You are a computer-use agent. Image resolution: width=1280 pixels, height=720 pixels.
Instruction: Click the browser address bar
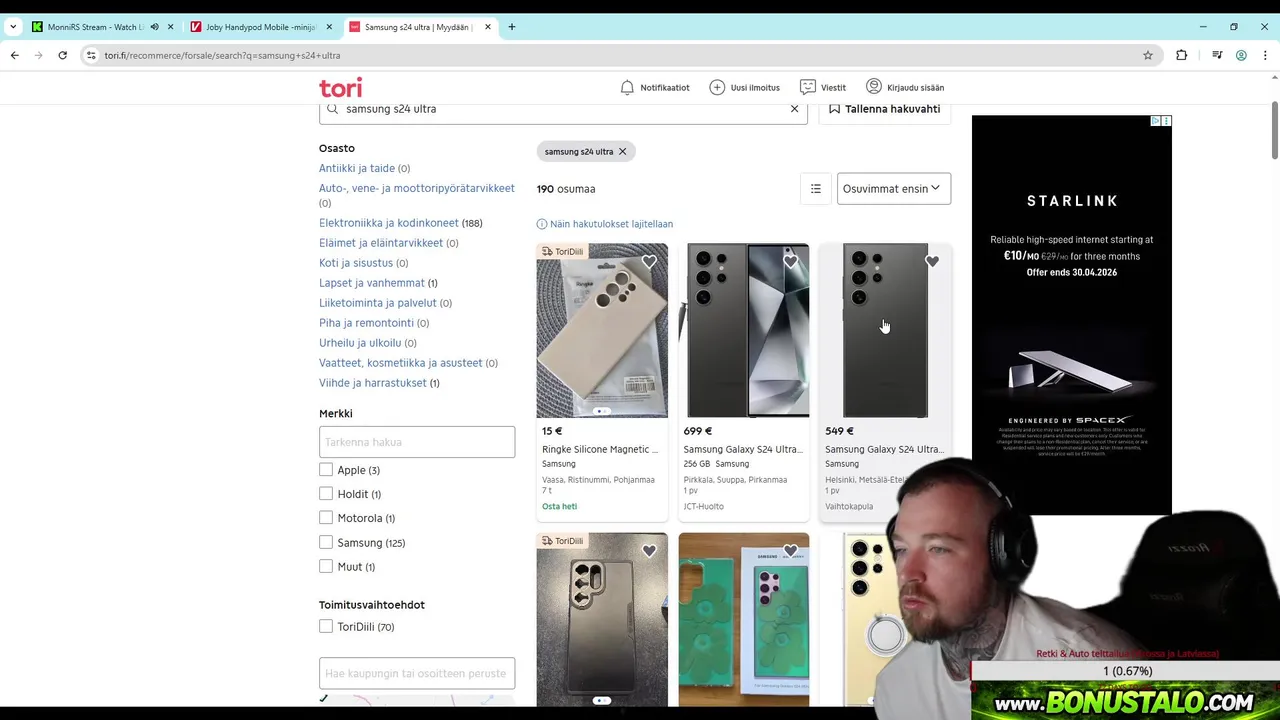(x=620, y=55)
